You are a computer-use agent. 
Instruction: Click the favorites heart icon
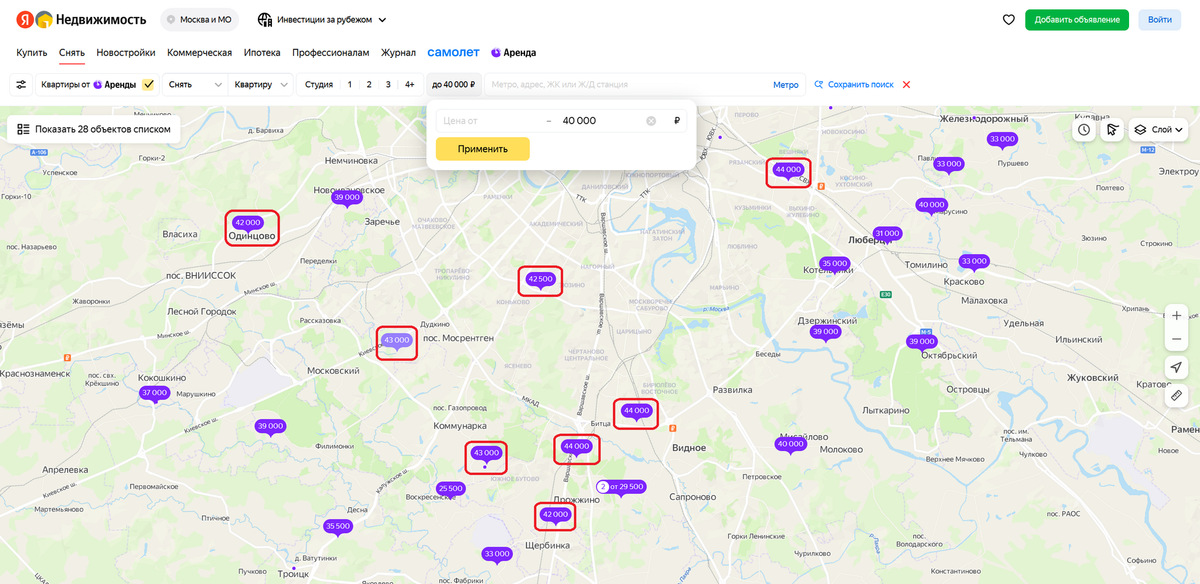coord(1008,19)
